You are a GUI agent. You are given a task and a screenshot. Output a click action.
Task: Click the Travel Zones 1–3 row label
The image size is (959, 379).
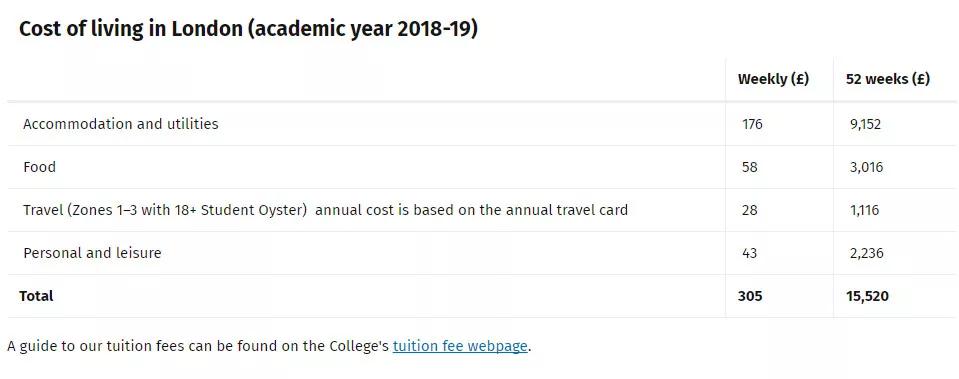click(x=325, y=210)
